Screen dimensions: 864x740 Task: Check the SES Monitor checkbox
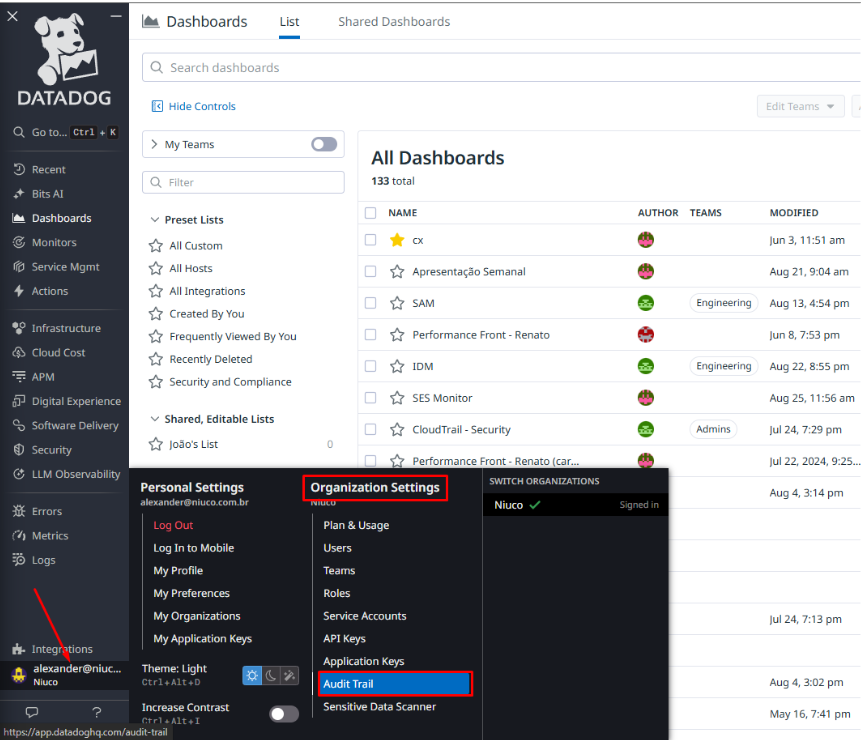pyautogui.click(x=371, y=397)
